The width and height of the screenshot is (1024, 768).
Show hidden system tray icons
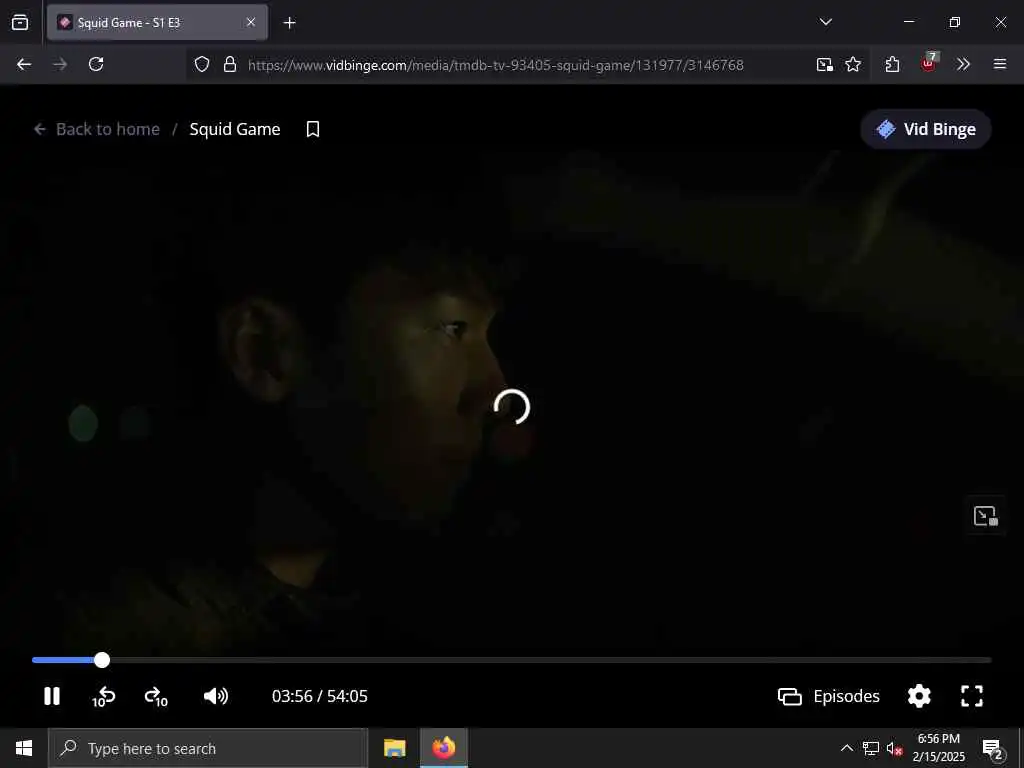[846, 748]
